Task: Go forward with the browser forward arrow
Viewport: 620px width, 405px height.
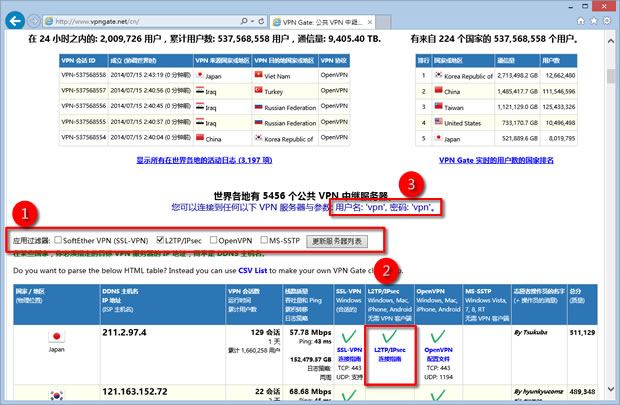Action: (34, 21)
